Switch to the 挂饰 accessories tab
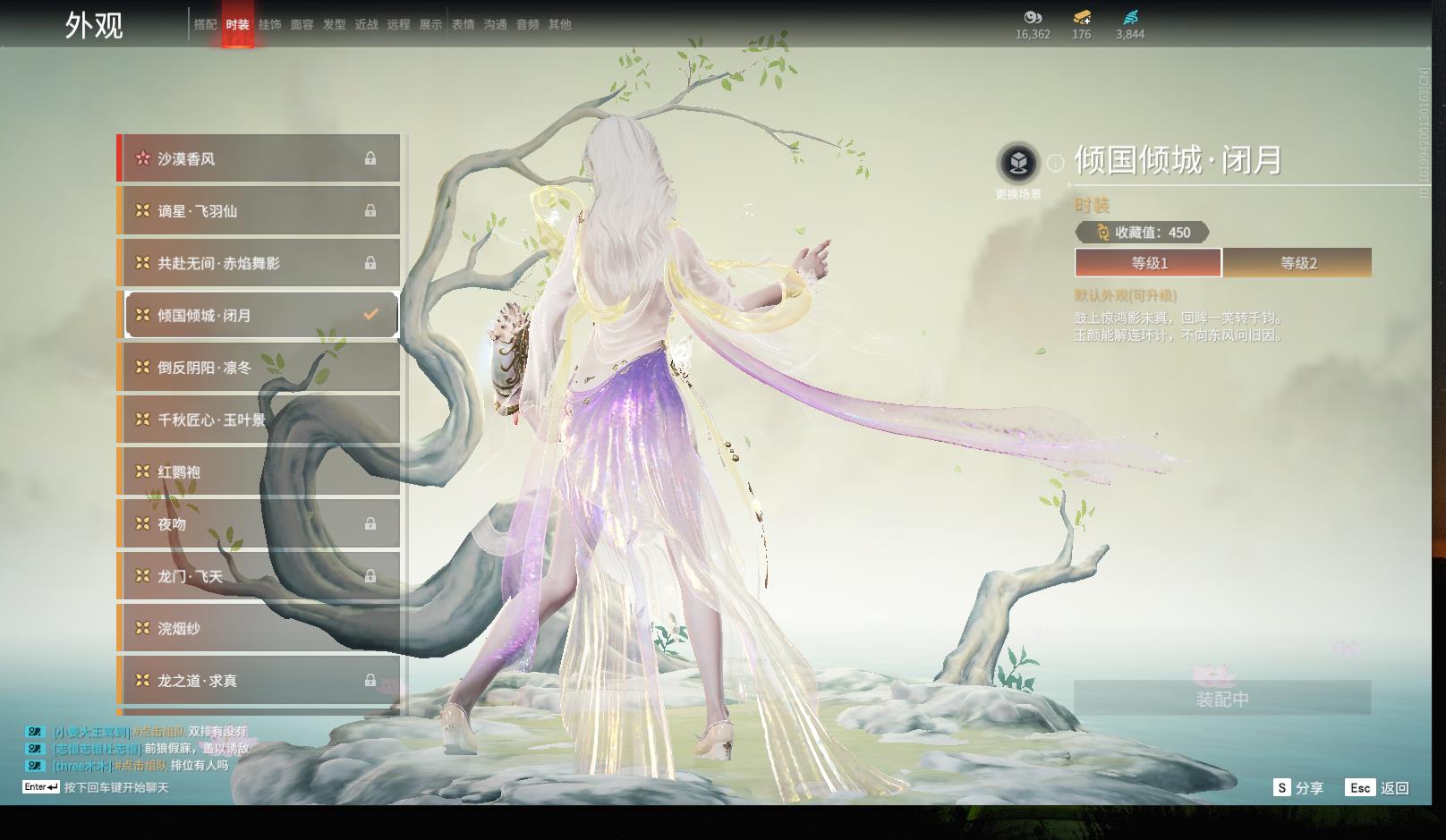Viewport: 1446px width, 840px height. coord(269,25)
